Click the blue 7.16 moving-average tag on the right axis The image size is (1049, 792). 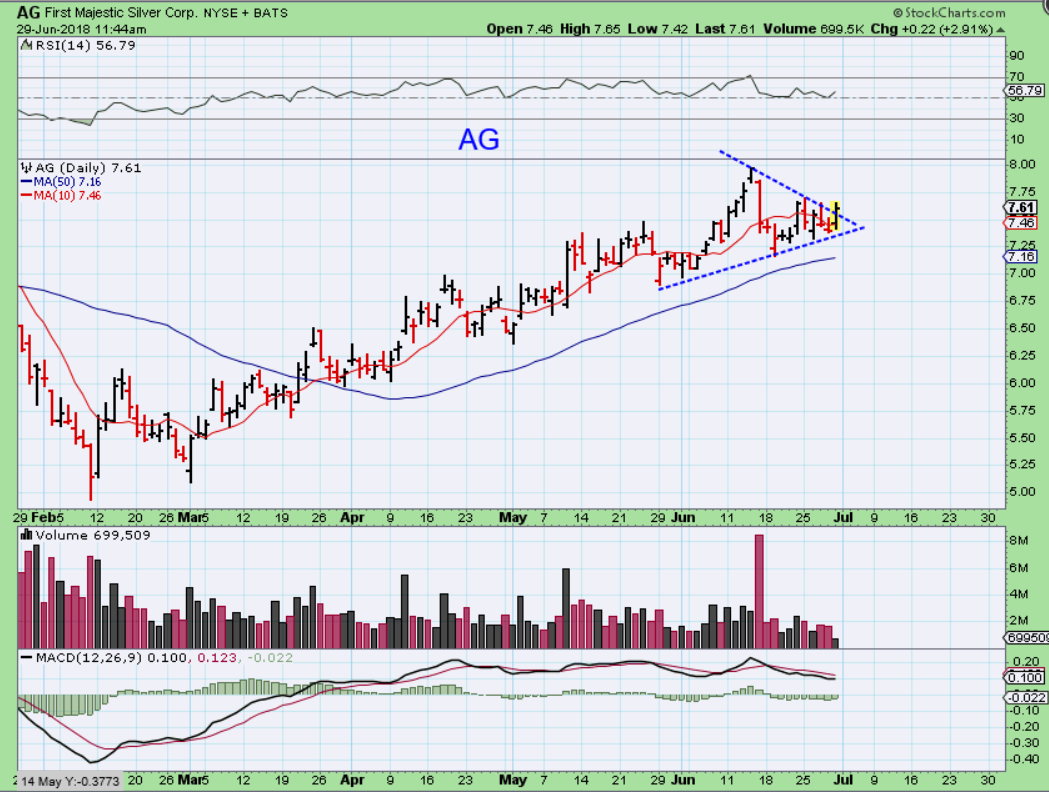point(1021,257)
